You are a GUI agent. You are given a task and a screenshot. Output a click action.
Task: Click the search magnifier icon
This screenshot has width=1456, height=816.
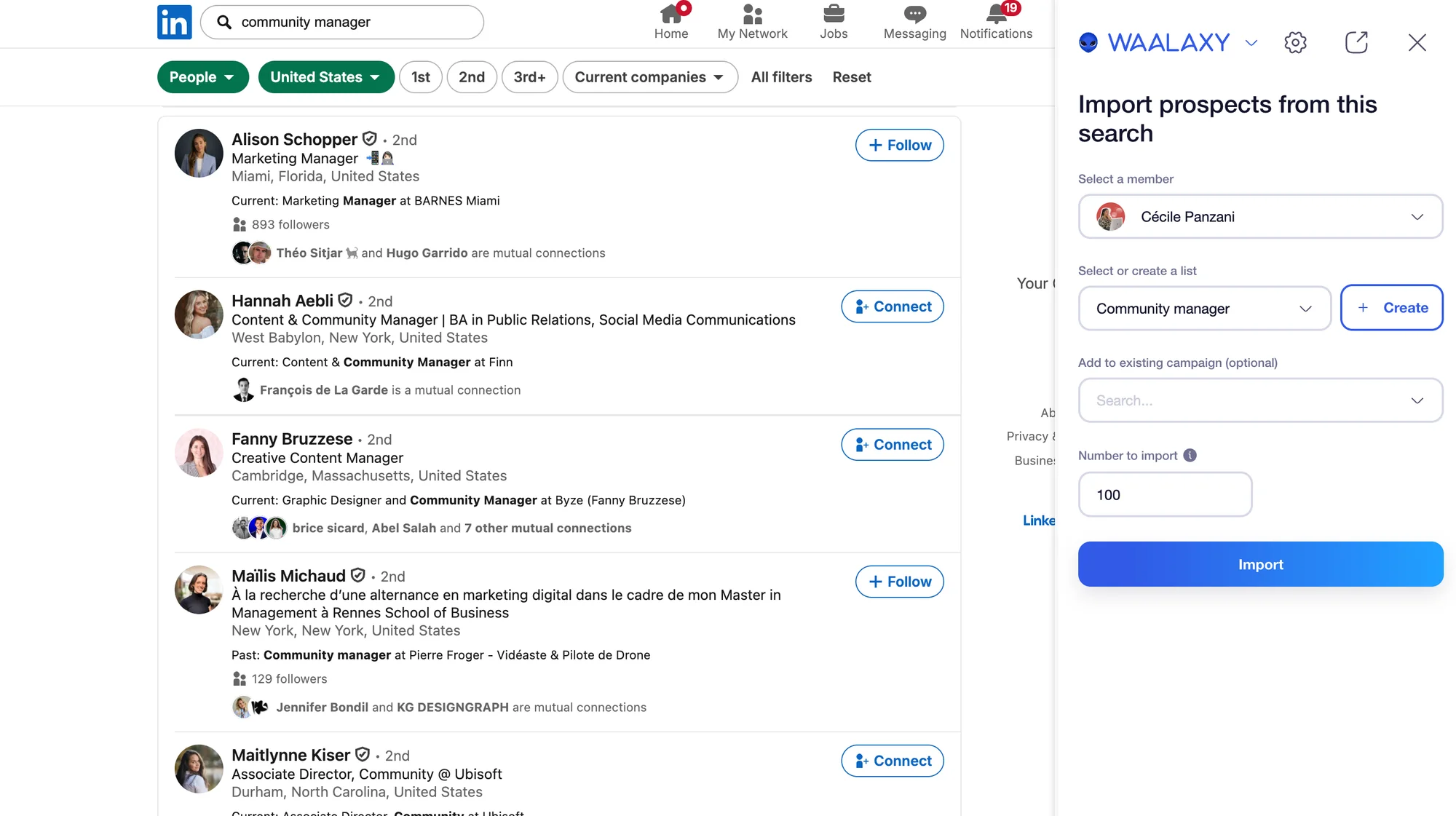224,23
